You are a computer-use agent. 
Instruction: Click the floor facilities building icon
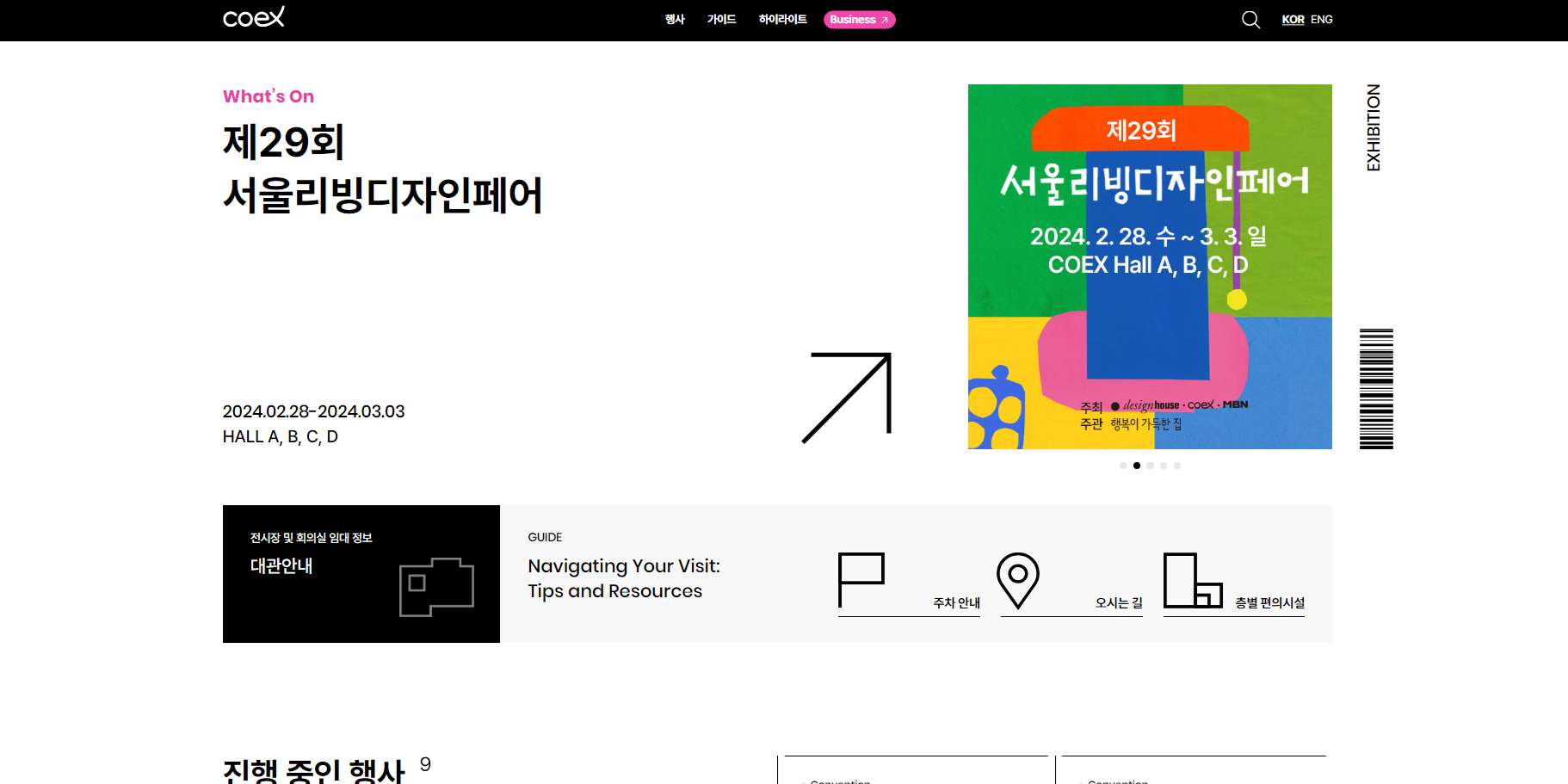click(x=1193, y=580)
